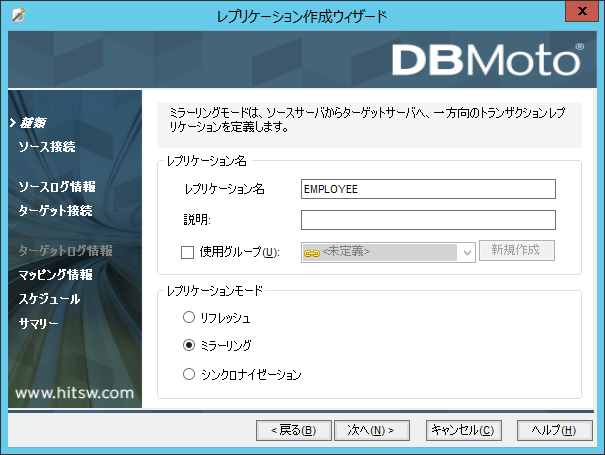The width and height of the screenshot is (605, 455).
Task: Click the 戻る(B) back button
Action: tap(294, 430)
